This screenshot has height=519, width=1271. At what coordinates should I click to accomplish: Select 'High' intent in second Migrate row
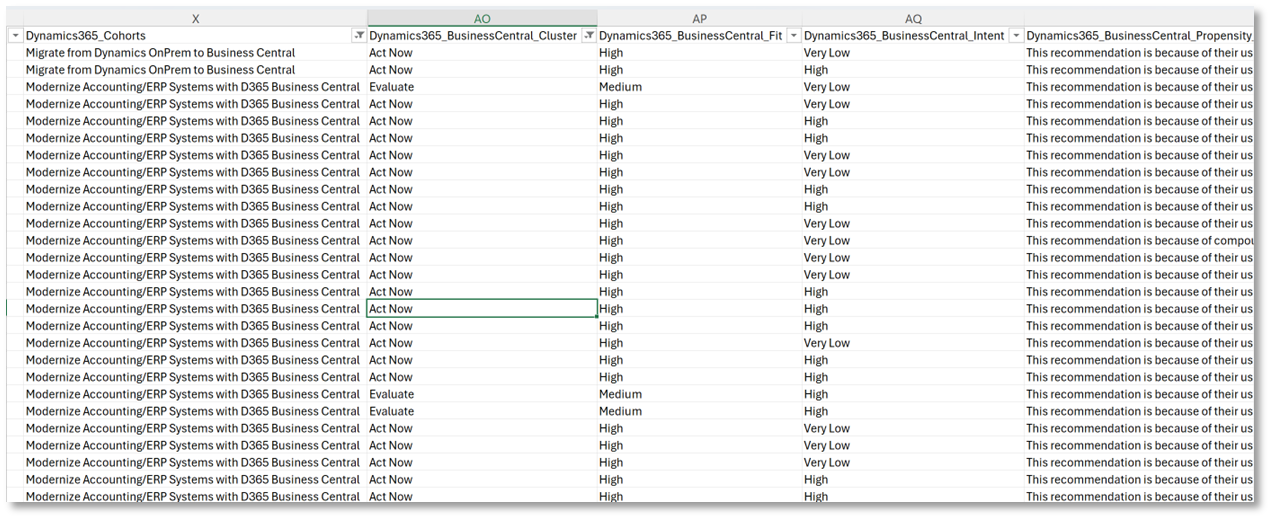(912, 70)
